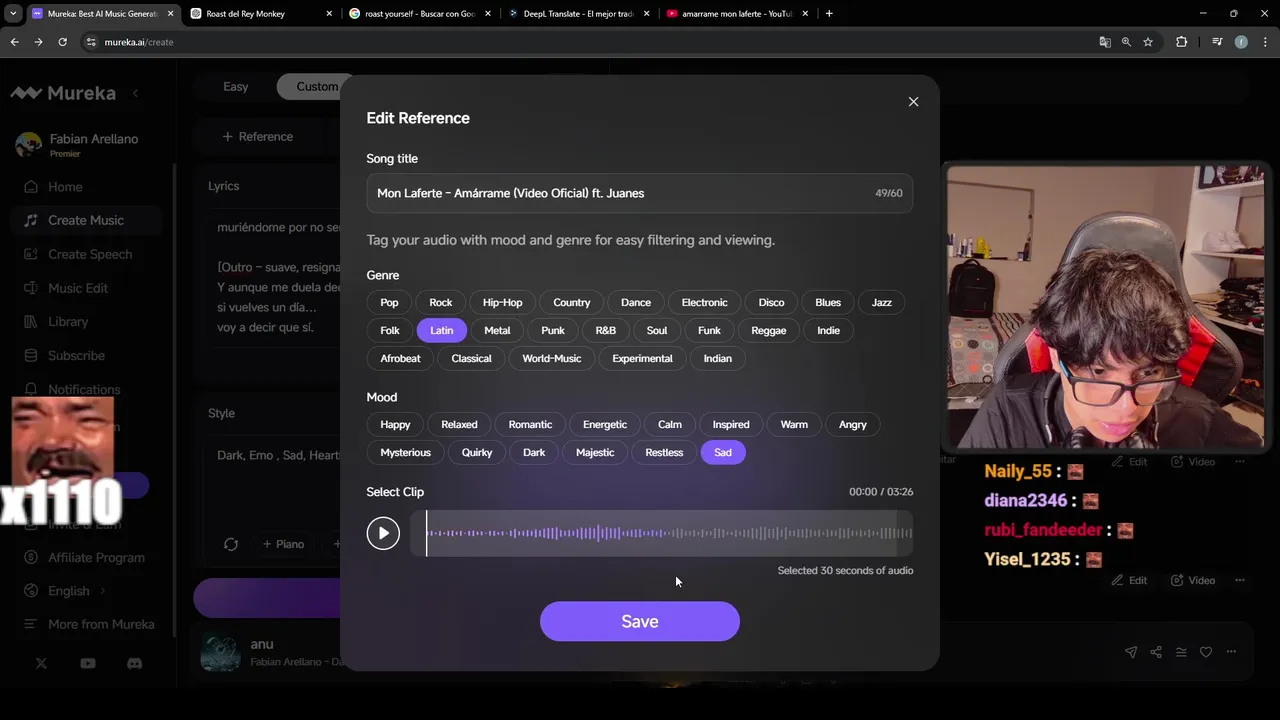Open Subscribe in the sidebar

(x=86, y=356)
